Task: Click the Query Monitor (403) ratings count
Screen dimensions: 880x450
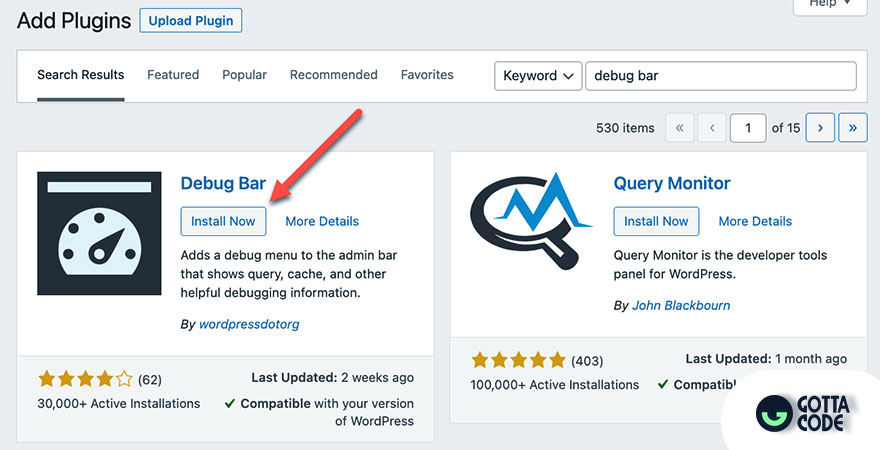Action: pos(587,361)
